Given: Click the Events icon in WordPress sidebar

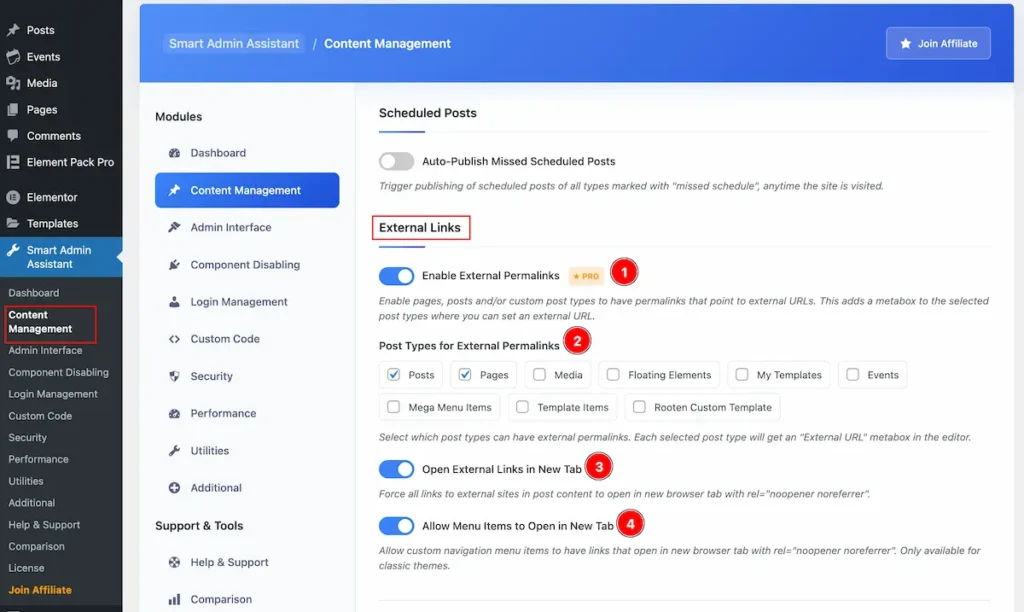Looking at the screenshot, I should (13, 57).
